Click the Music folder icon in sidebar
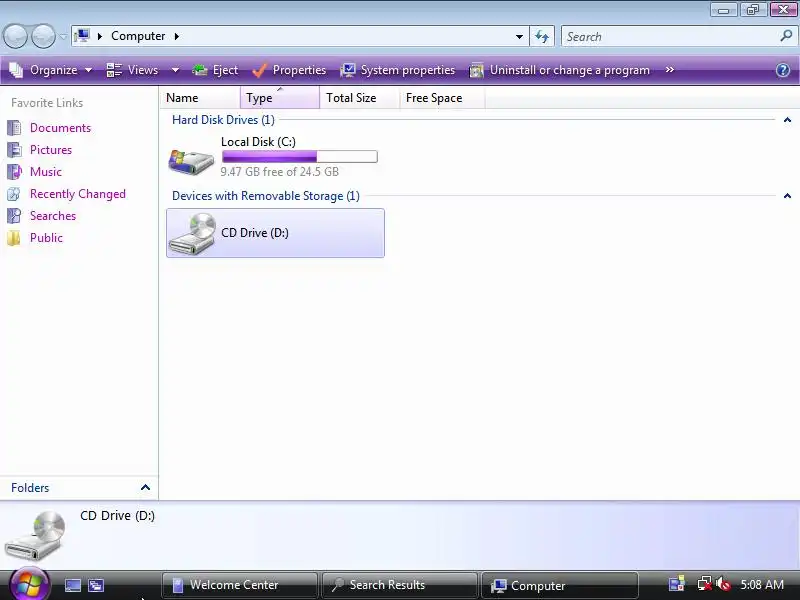The image size is (800, 600). (x=14, y=172)
